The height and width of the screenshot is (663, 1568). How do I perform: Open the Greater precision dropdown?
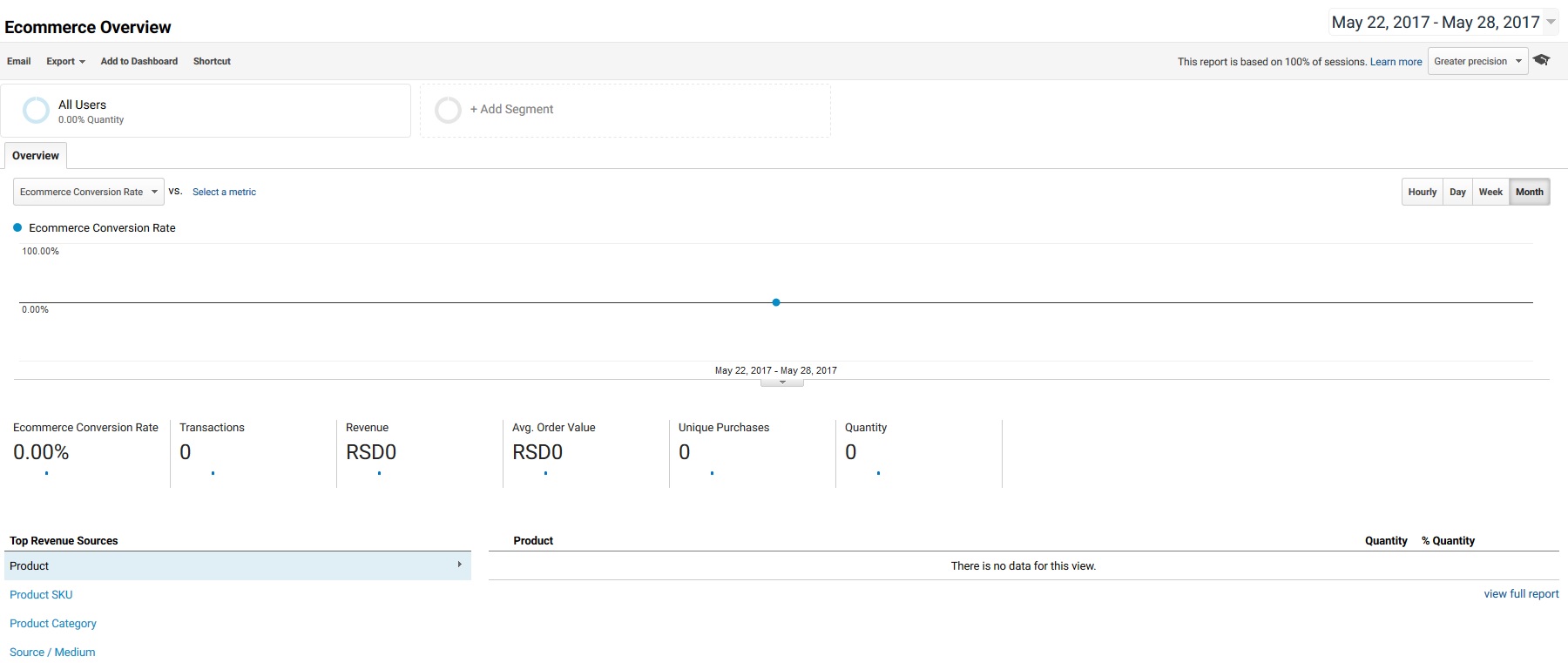[x=1477, y=61]
